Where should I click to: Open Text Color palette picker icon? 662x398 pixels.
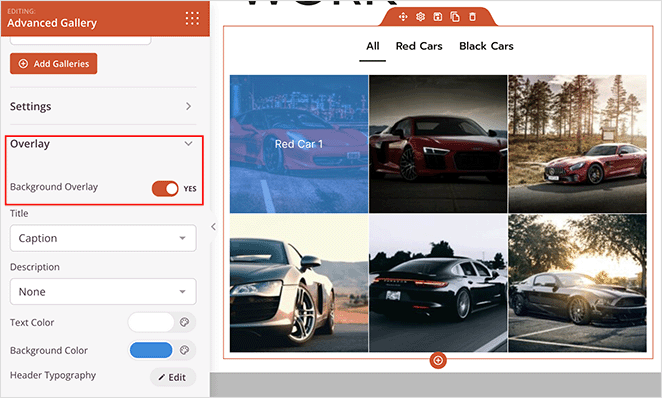point(184,322)
